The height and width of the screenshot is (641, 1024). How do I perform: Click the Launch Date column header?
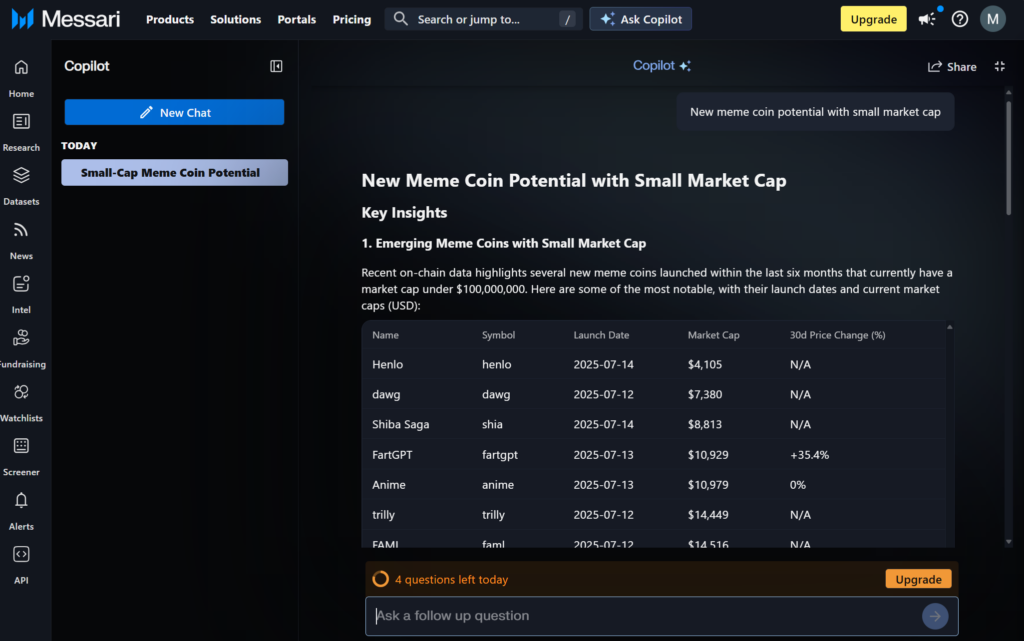(x=601, y=335)
